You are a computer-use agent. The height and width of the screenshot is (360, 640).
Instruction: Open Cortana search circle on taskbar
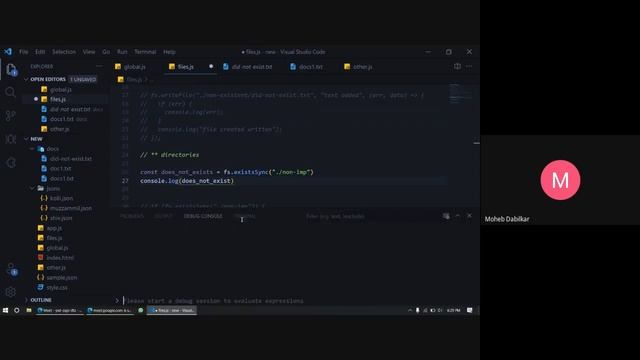[x=17, y=310]
